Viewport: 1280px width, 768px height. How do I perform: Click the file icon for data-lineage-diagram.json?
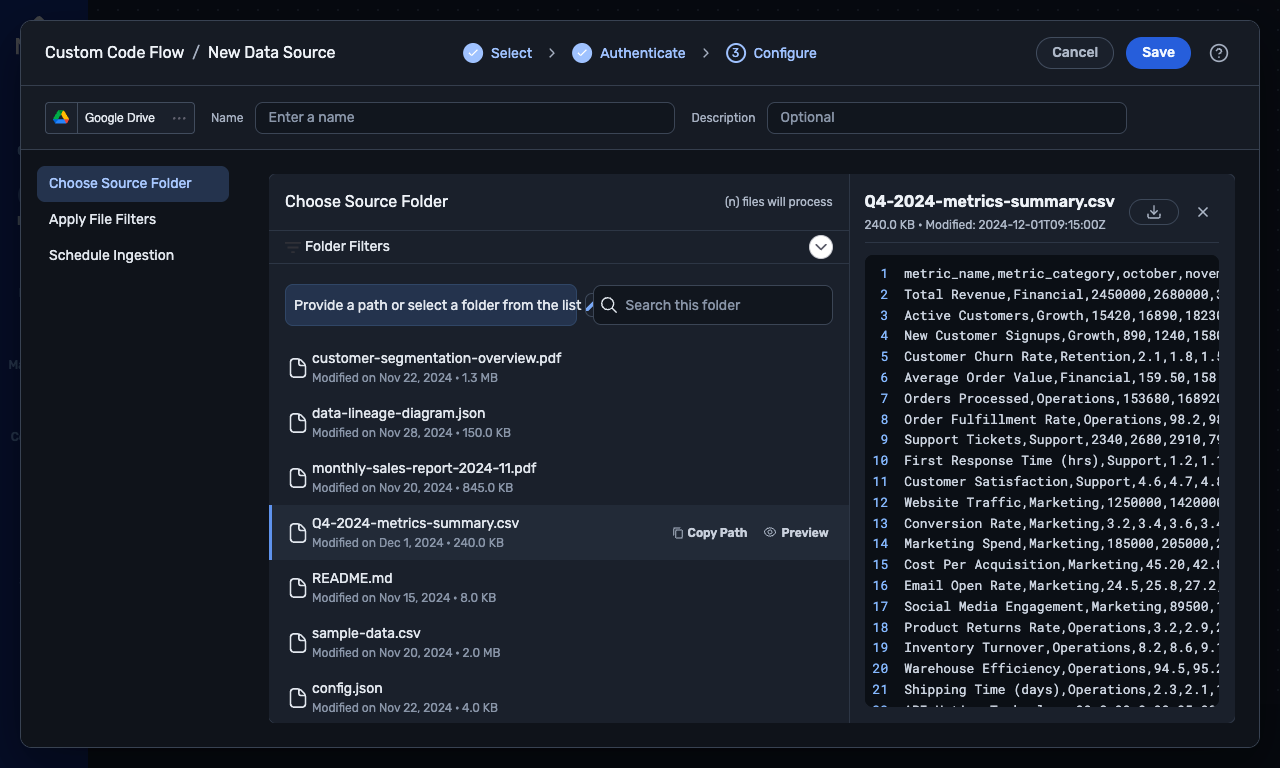tap(297, 423)
